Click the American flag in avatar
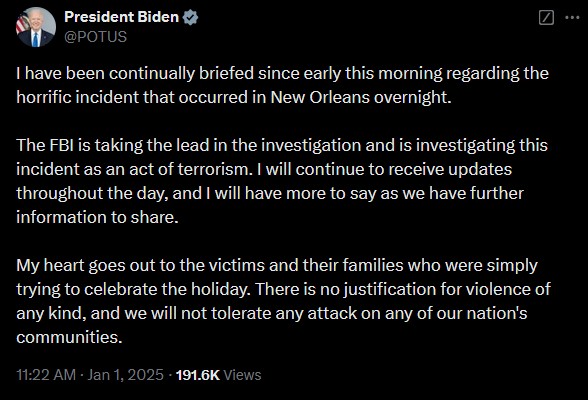 point(23,23)
